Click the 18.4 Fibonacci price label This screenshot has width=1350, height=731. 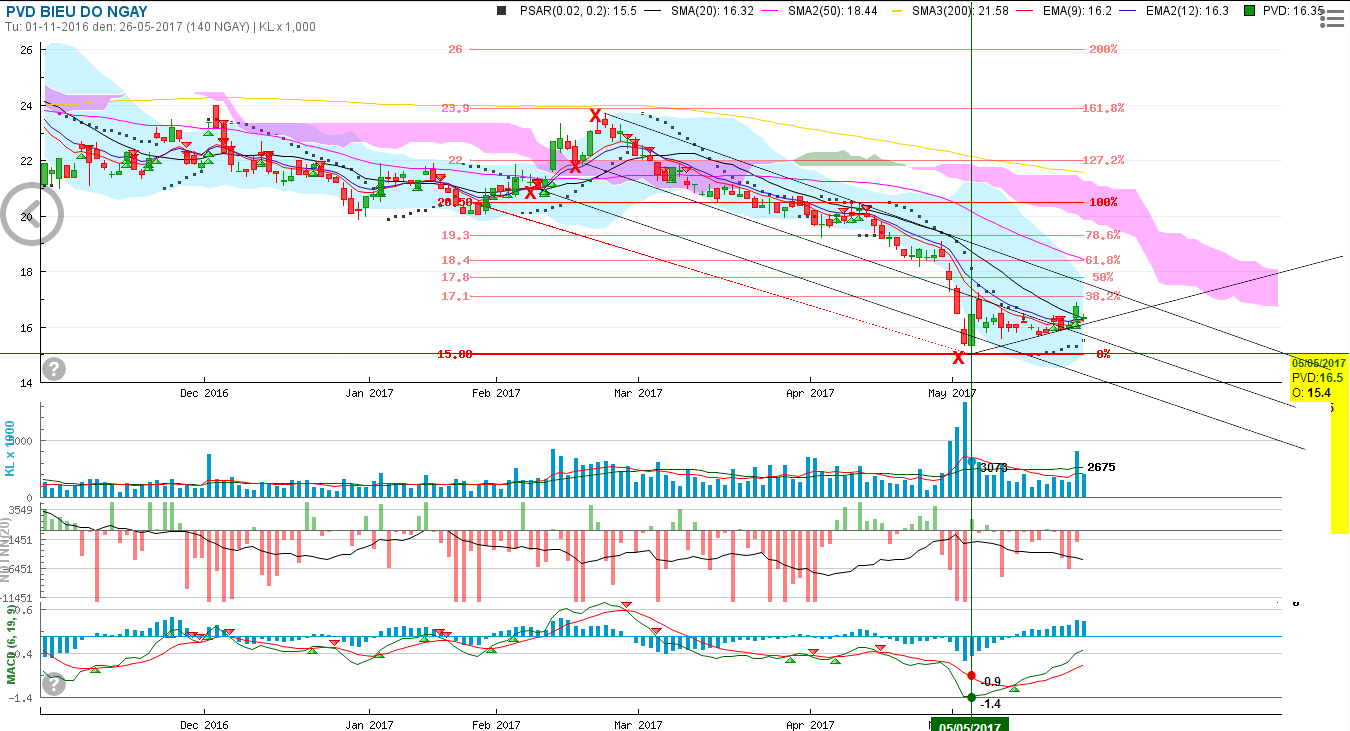click(456, 260)
